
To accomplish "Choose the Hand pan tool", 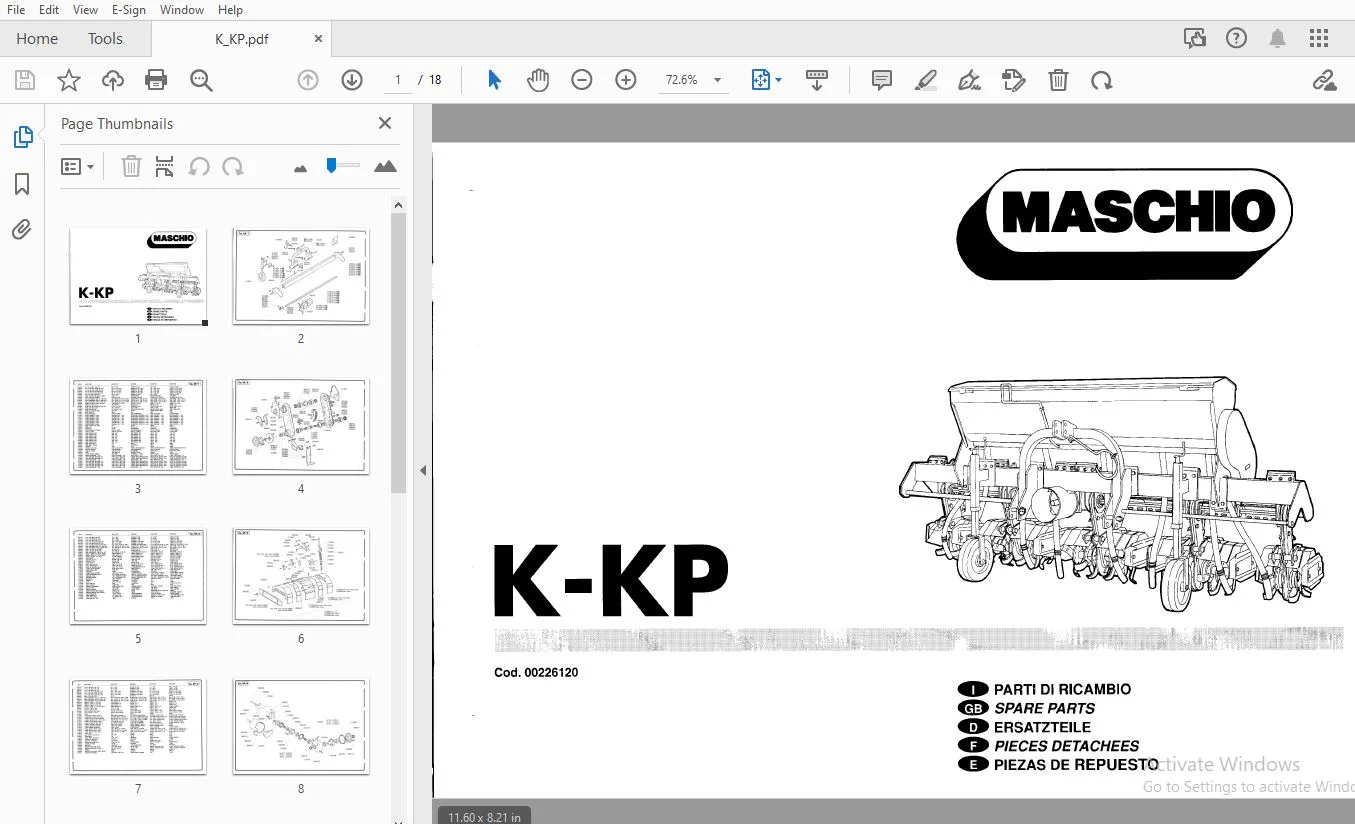I will pos(538,80).
